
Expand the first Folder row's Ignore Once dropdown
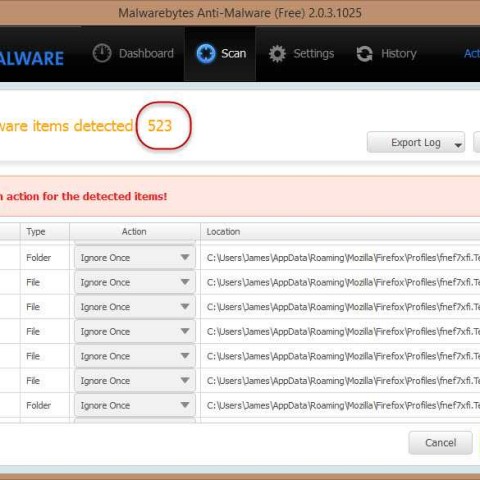tap(135, 258)
